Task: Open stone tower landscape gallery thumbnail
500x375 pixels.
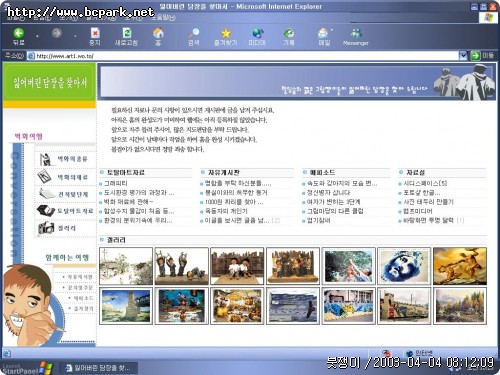Action: coord(126,306)
